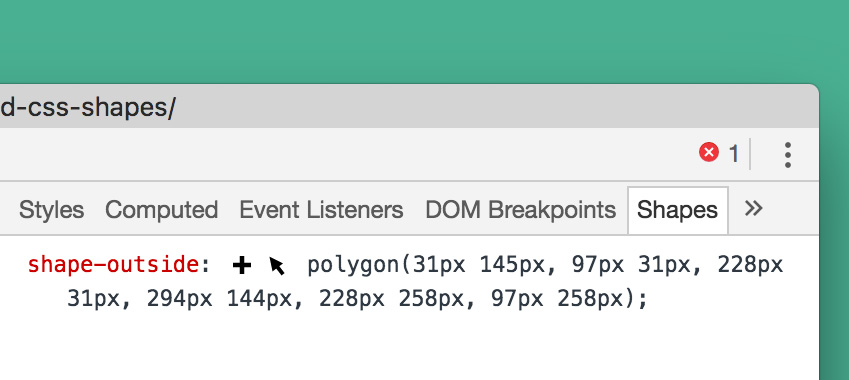The height and width of the screenshot is (380, 849).
Task: Go to the Event Listeners tab
Action: pyautogui.click(x=321, y=209)
